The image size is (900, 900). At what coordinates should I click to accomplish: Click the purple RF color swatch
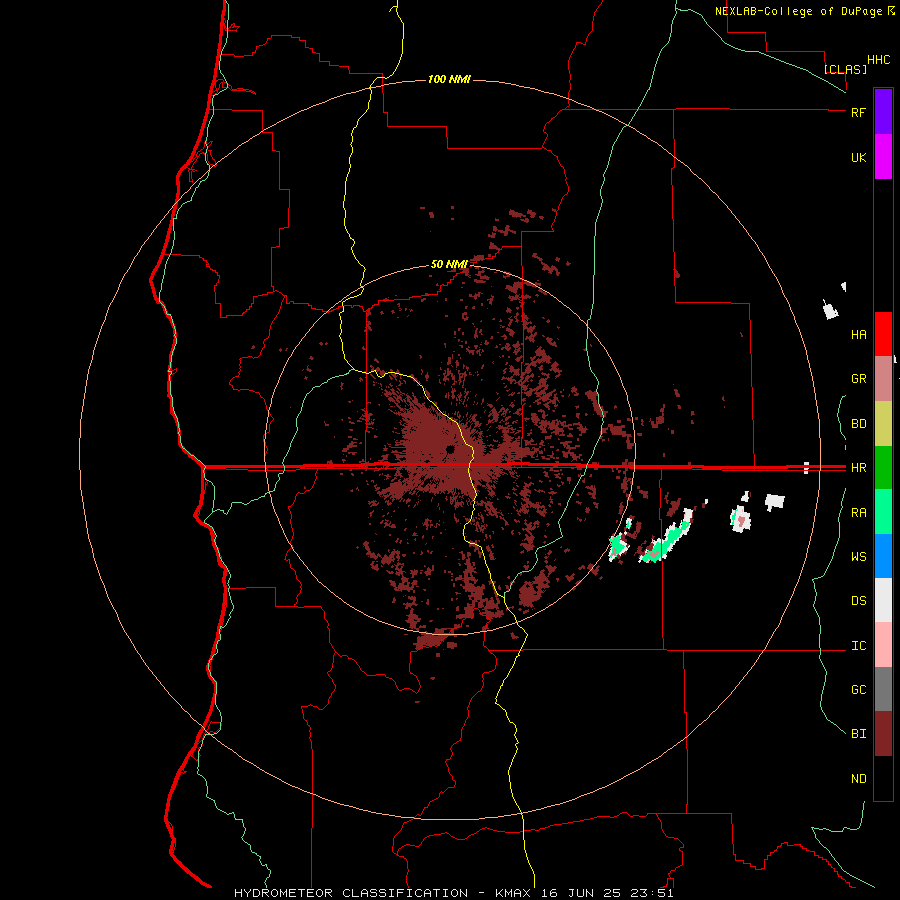tap(883, 111)
